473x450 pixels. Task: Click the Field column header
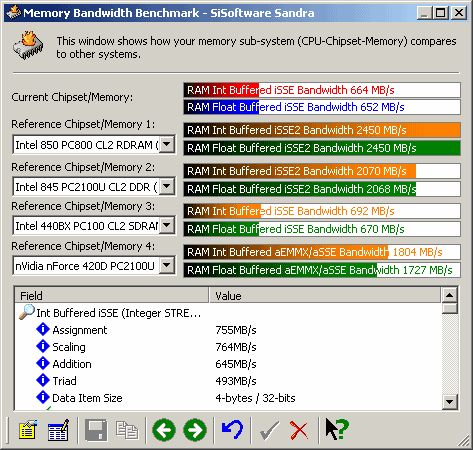(112, 296)
